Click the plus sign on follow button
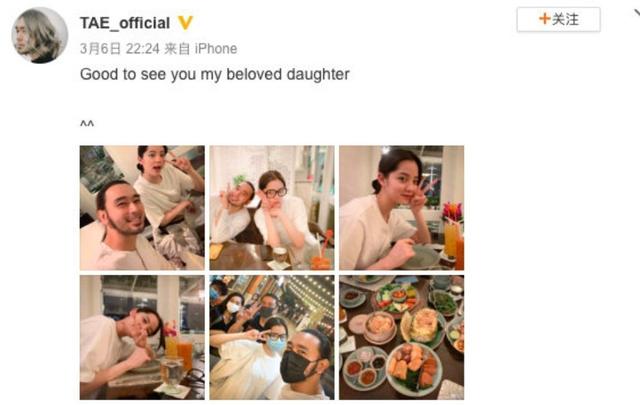This screenshot has width=640, height=405. [544, 19]
